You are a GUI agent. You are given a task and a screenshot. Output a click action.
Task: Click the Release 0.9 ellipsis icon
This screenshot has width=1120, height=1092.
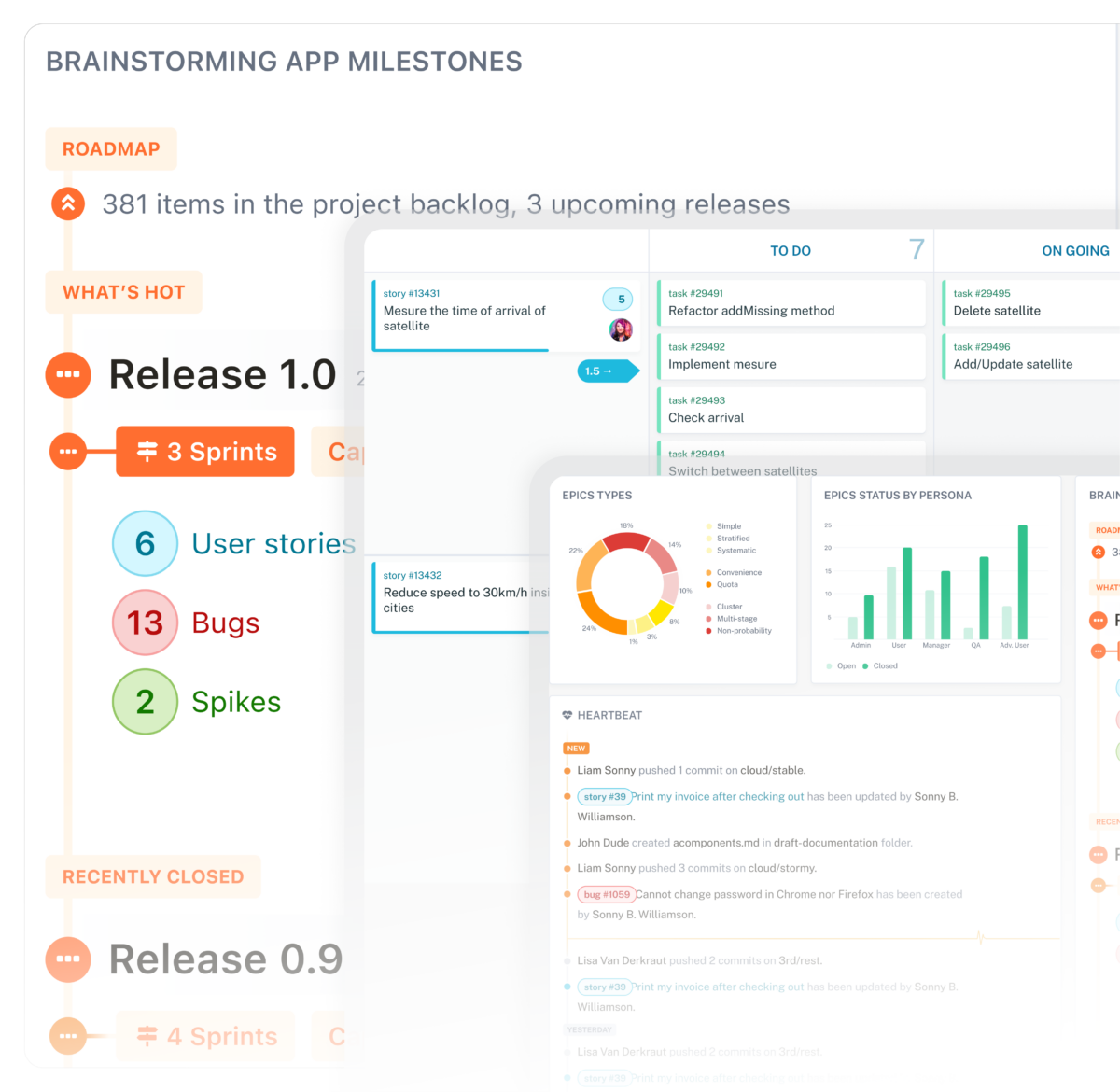(68, 959)
